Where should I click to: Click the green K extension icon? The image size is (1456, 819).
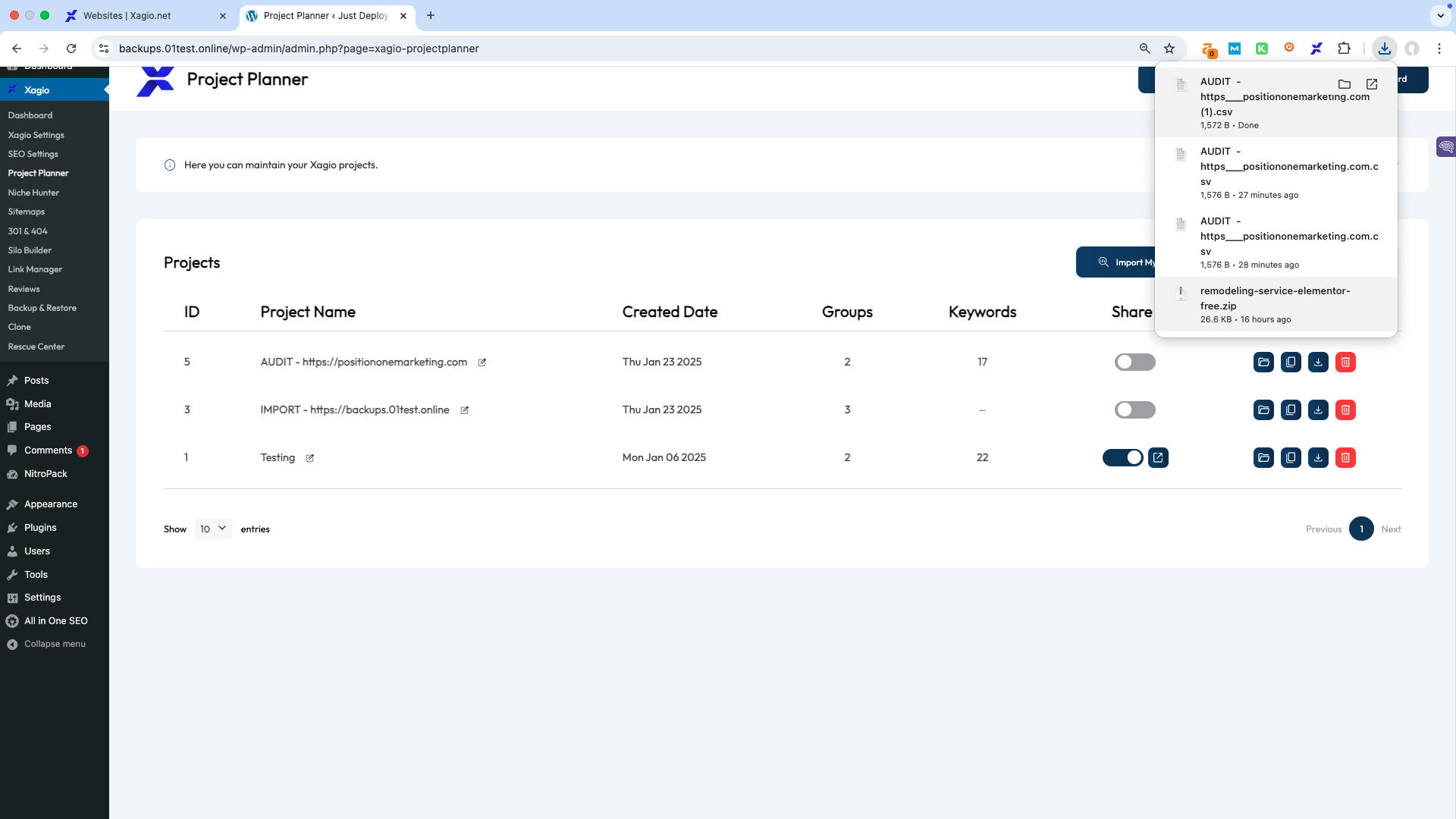coord(1262,49)
